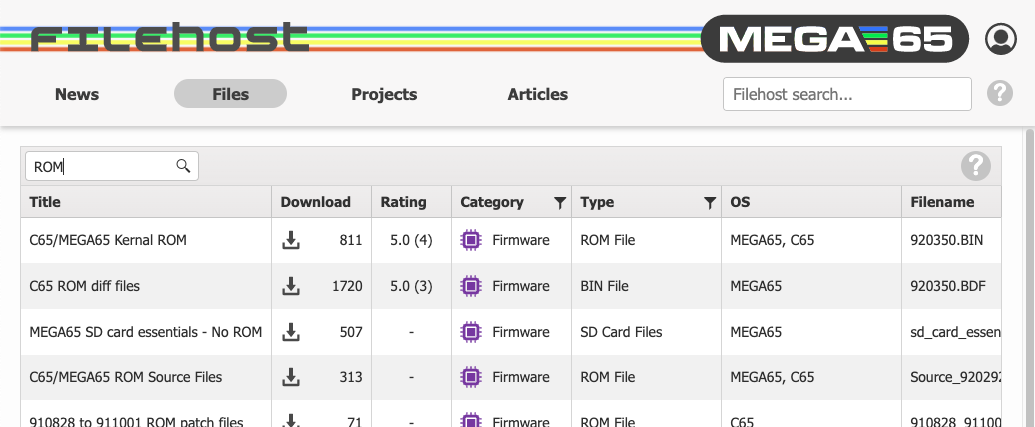Click Firmware chip icon in ROM Source Files row
1035x427 pixels.
tap(471, 377)
